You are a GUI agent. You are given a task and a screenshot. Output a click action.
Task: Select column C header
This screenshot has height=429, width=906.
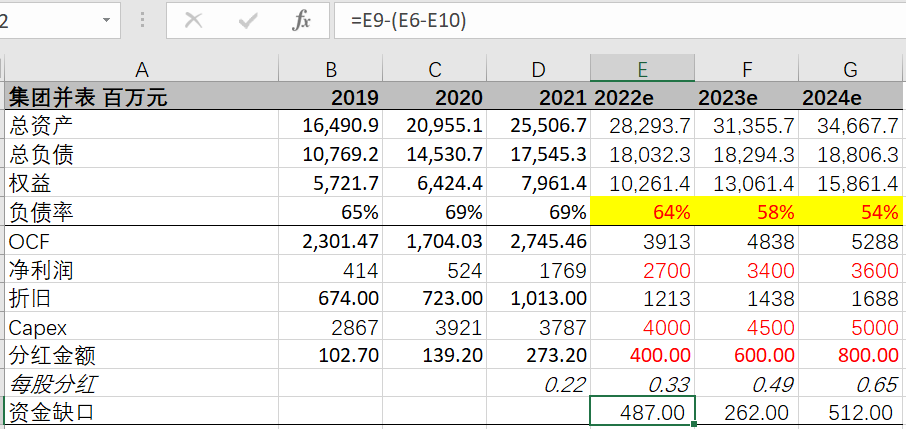(x=435, y=69)
